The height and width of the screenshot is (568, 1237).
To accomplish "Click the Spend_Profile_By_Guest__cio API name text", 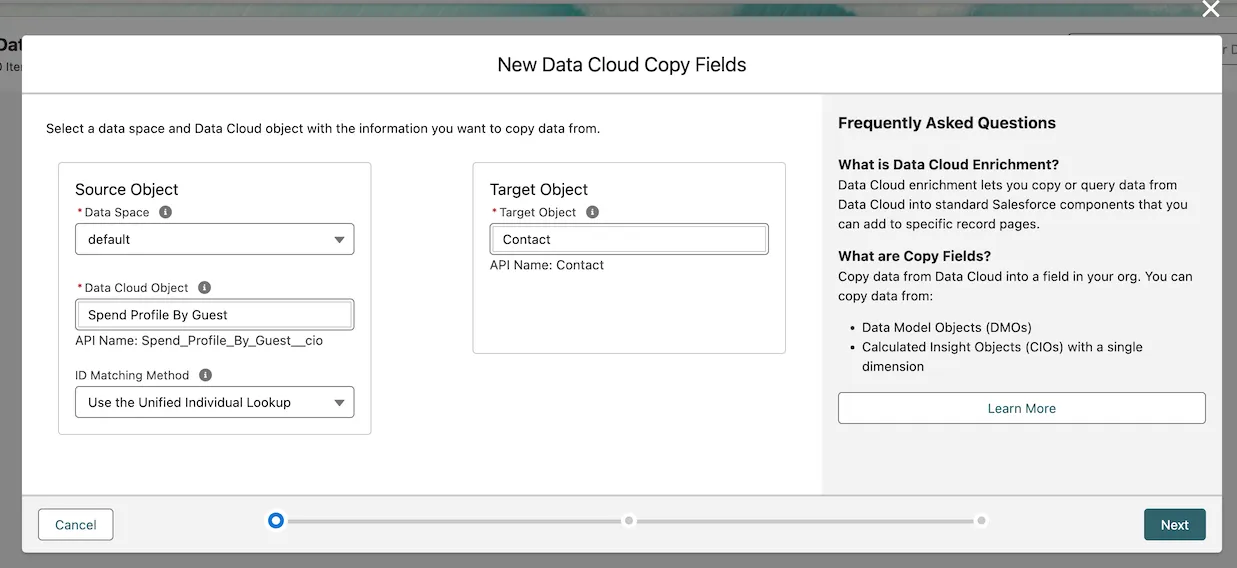I will click(x=199, y=341).
